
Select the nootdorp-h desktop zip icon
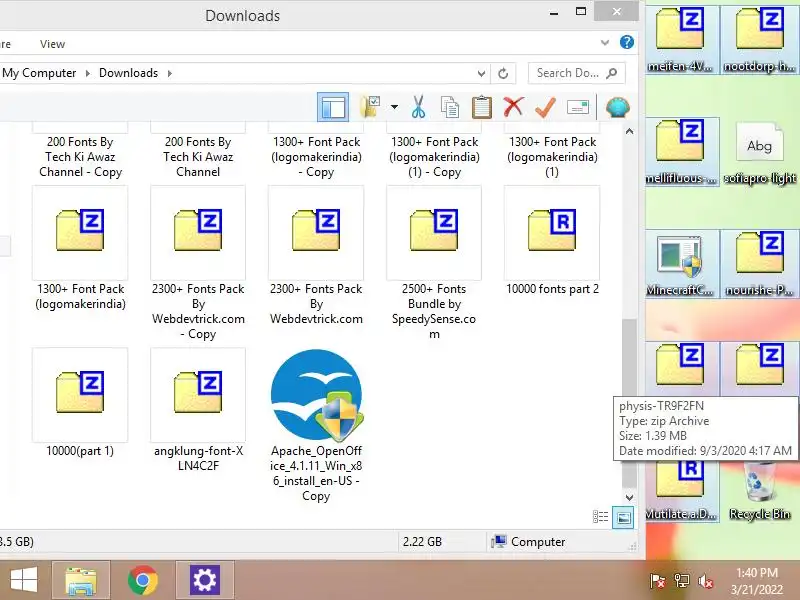click(x=760, y=39)
